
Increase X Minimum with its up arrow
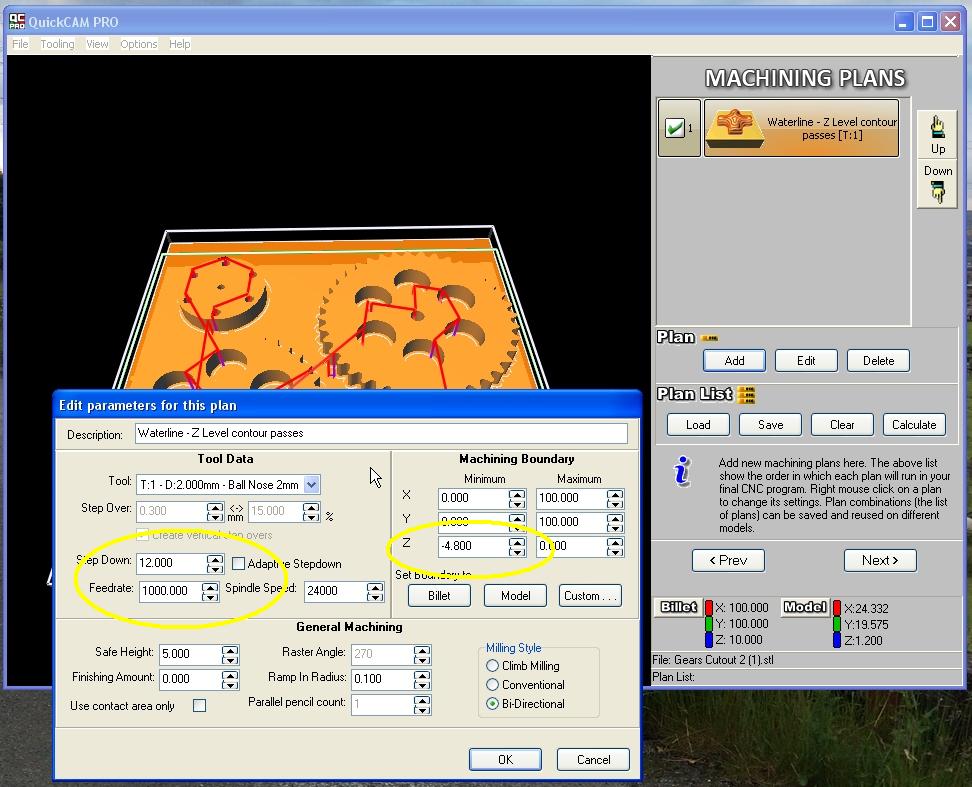pos(517,494)
